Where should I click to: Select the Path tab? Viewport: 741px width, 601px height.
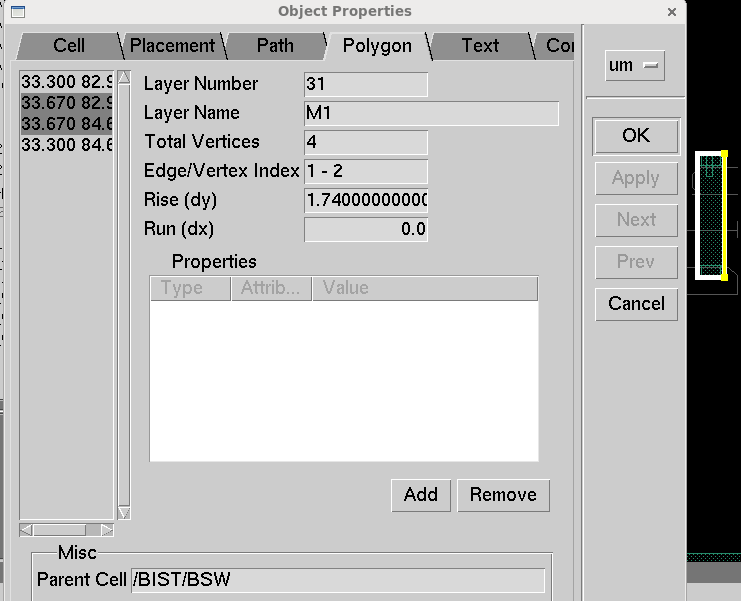point(275,46)
